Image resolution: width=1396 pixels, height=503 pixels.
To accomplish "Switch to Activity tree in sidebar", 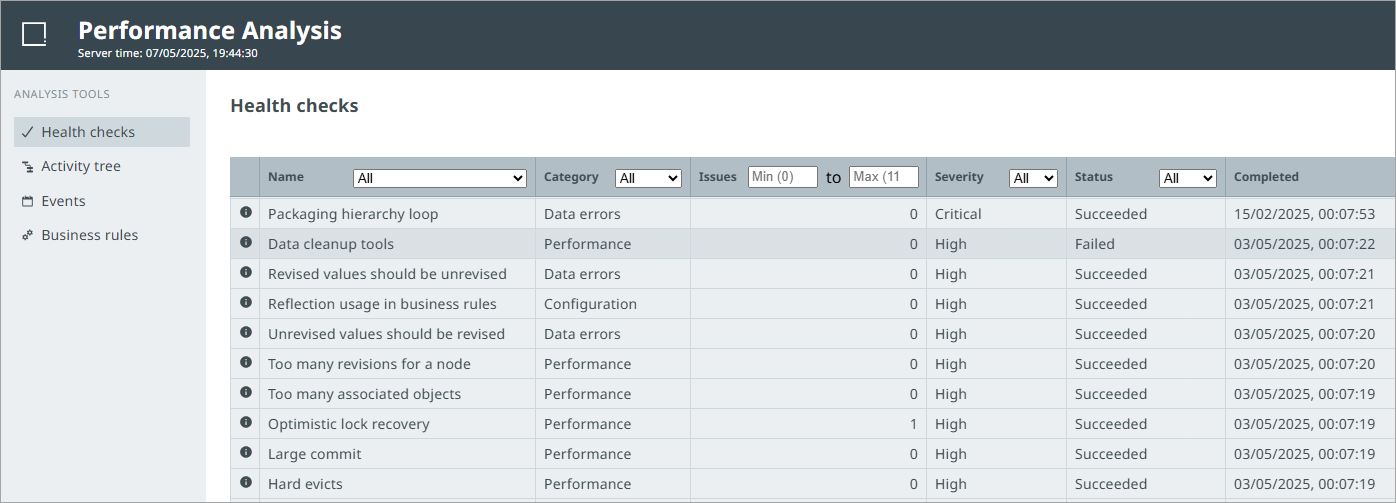I will 80,166.
